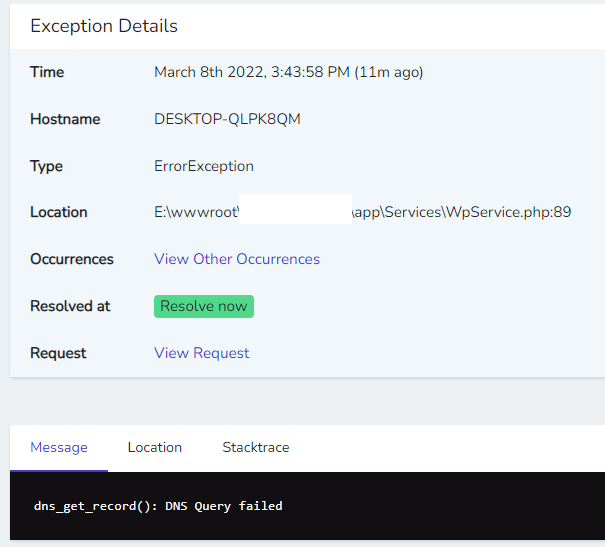This screenshot has height=547, width=605.
Task: Open the View Other Occurrences link
Action: pyautogui.click(x=237, y=259)
